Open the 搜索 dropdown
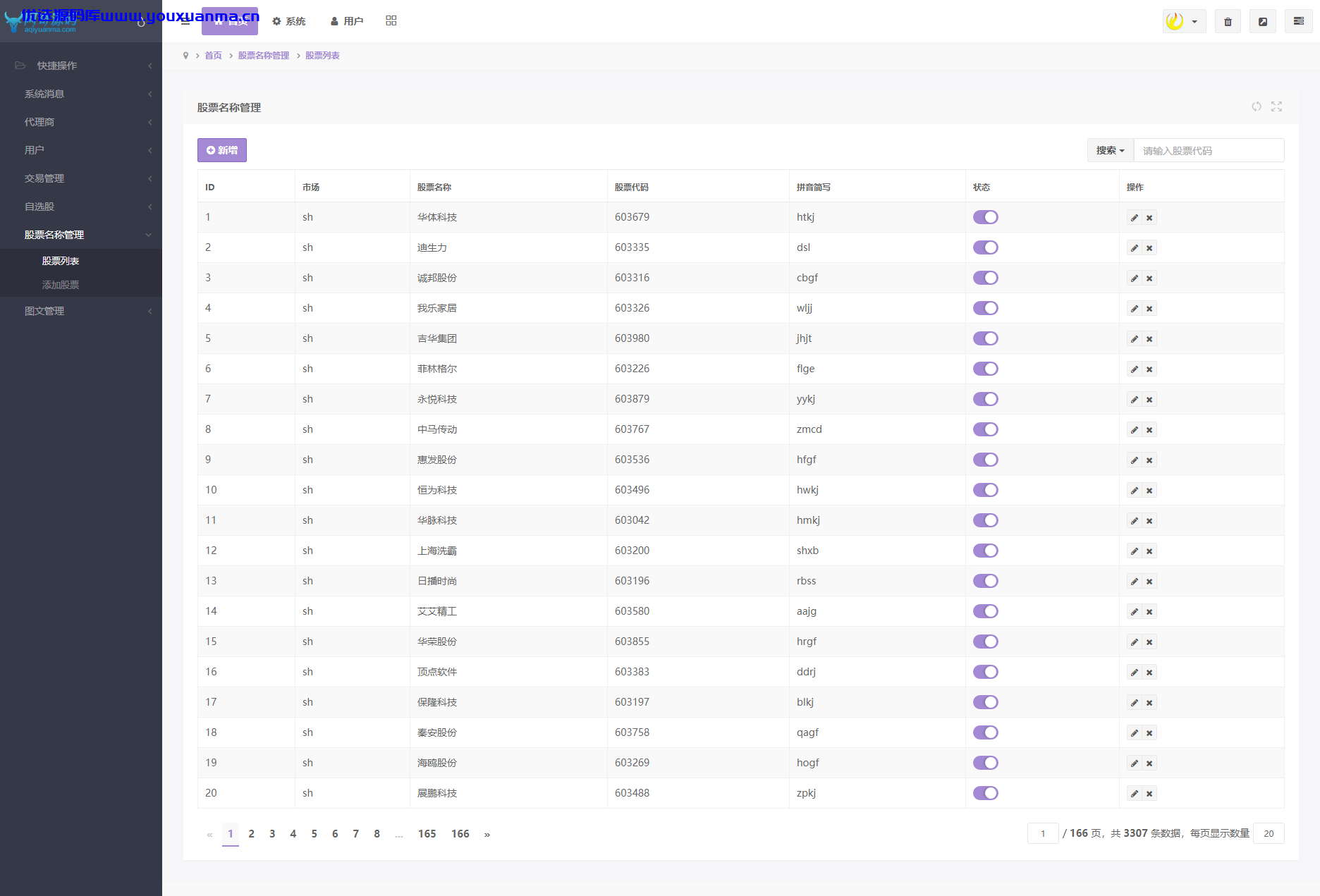Image resolution: width=1320 pixels, height=896 pixels. [x=1110, y=150]
